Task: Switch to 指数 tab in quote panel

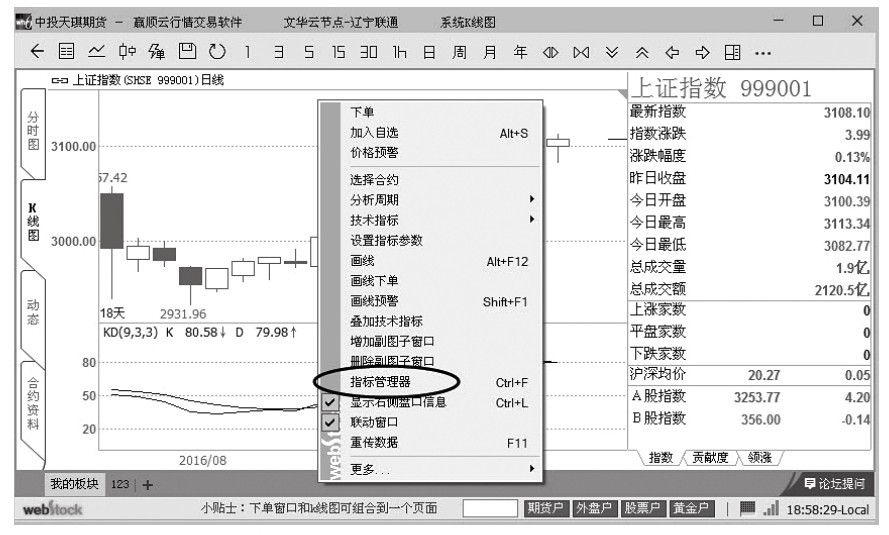Action: click(660, 458)
